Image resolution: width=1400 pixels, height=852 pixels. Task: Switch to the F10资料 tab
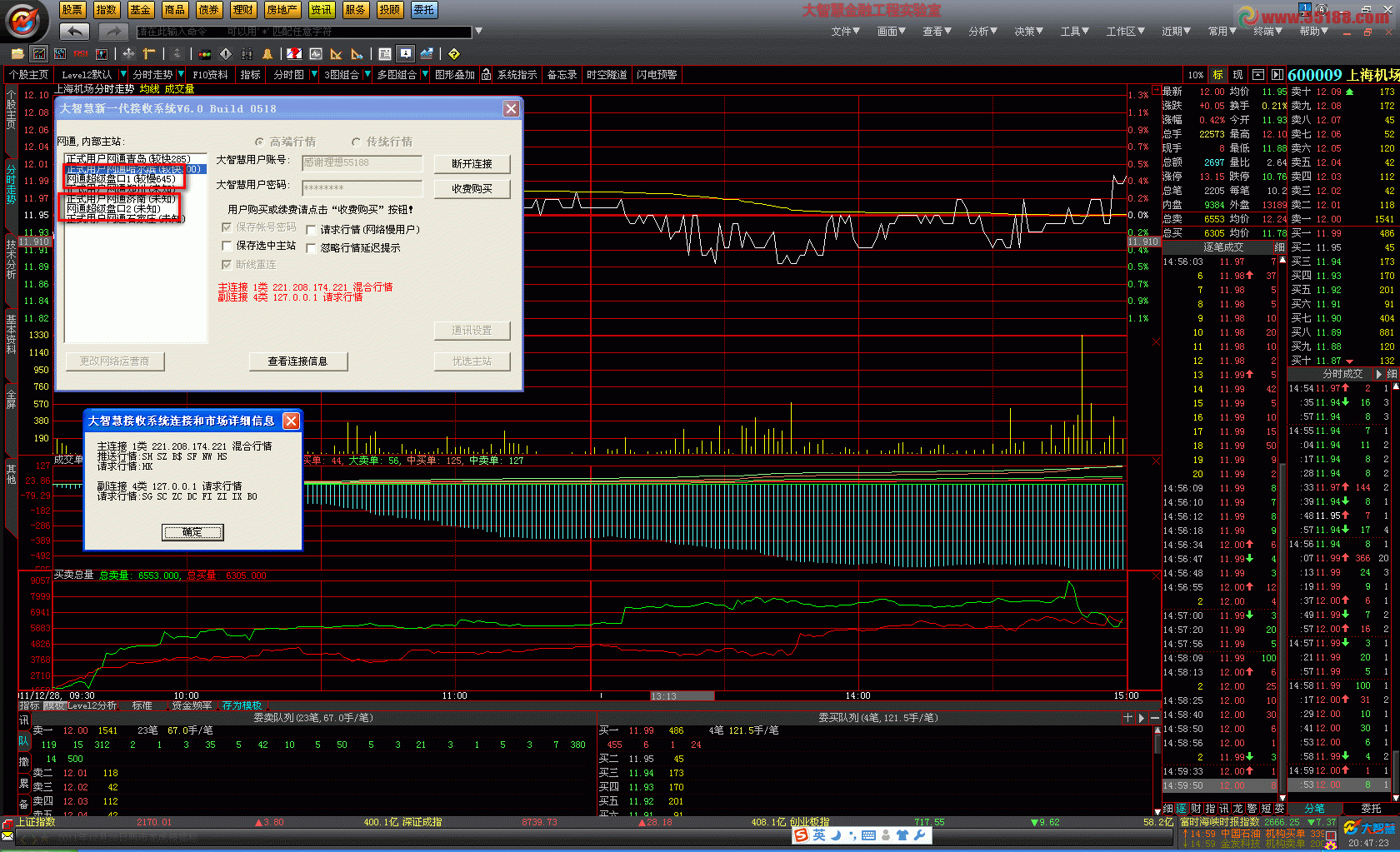click(210, 75)
